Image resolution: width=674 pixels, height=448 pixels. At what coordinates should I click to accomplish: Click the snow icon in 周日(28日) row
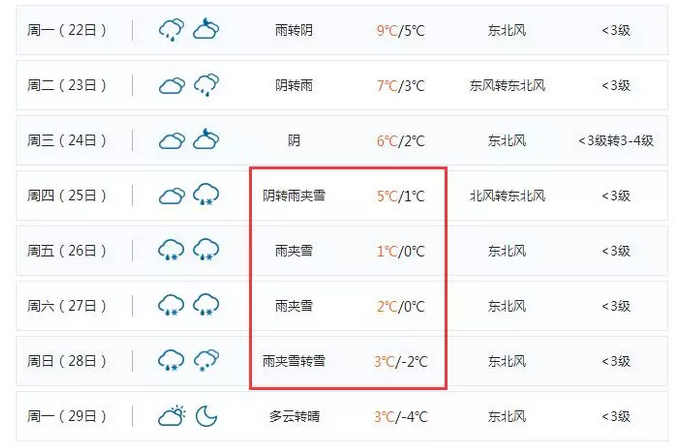tap(206, 360)
